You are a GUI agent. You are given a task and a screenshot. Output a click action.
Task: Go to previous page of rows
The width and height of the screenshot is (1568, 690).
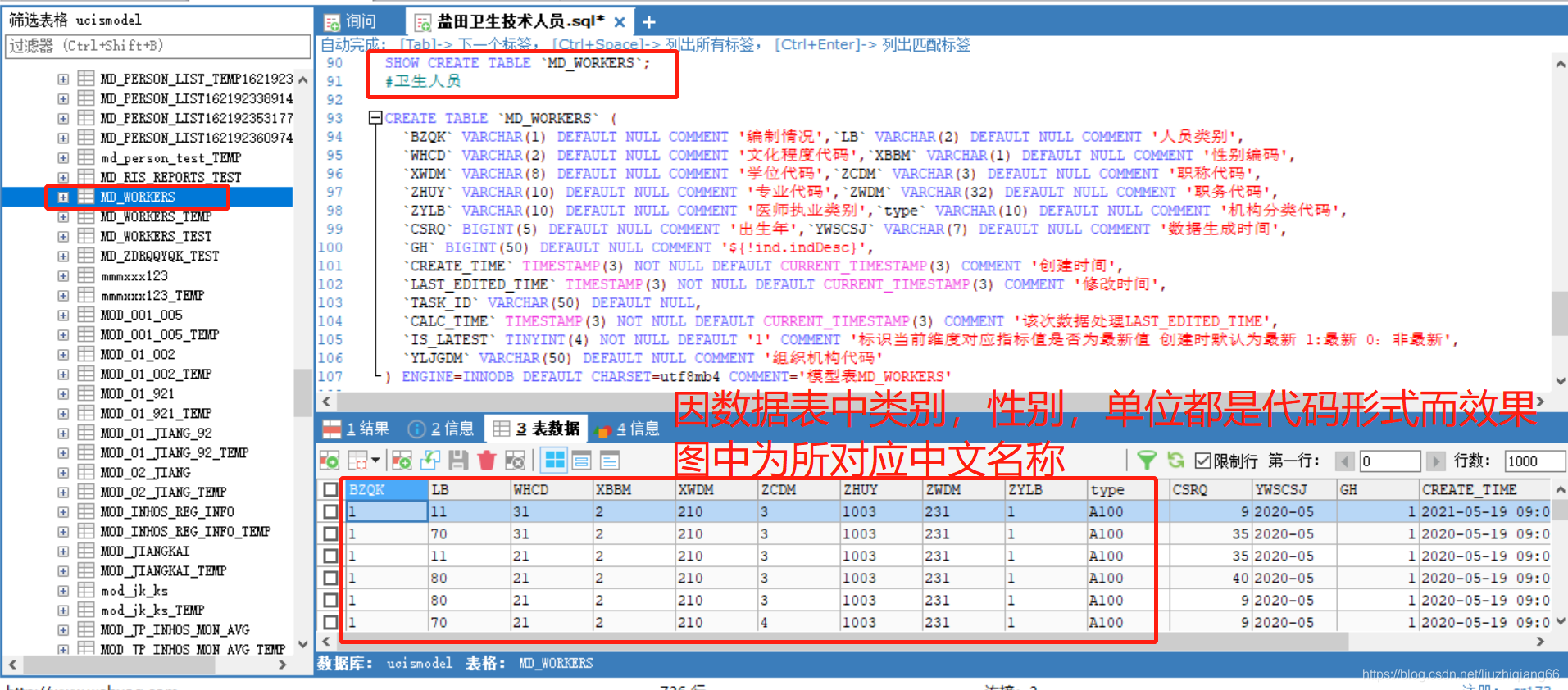pos(1344,461)
